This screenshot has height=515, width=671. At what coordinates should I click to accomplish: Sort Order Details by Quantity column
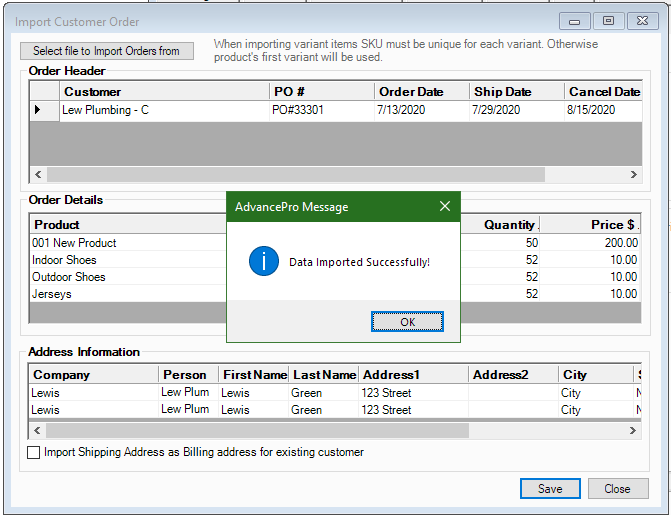pyautogui.click(x=509, y=225)
